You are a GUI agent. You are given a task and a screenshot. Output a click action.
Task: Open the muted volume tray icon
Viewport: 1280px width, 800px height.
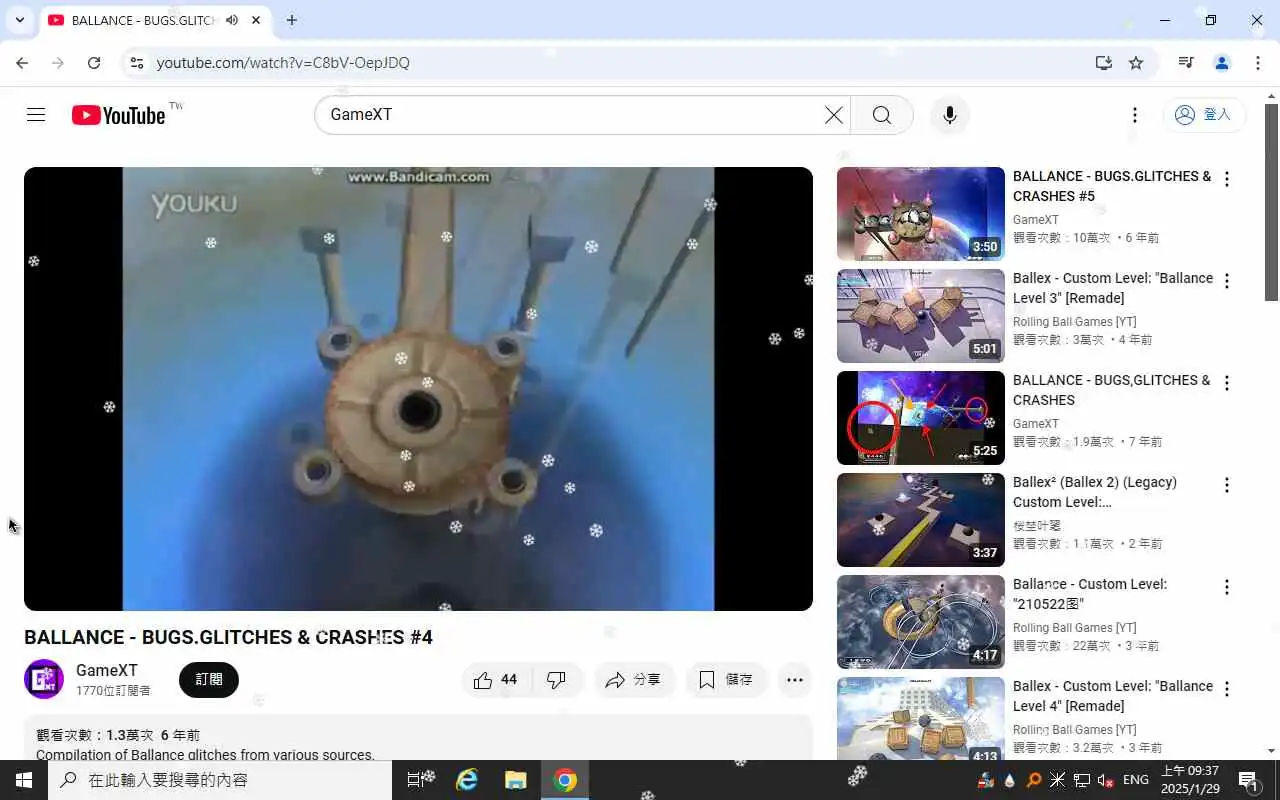(1106, 780)
